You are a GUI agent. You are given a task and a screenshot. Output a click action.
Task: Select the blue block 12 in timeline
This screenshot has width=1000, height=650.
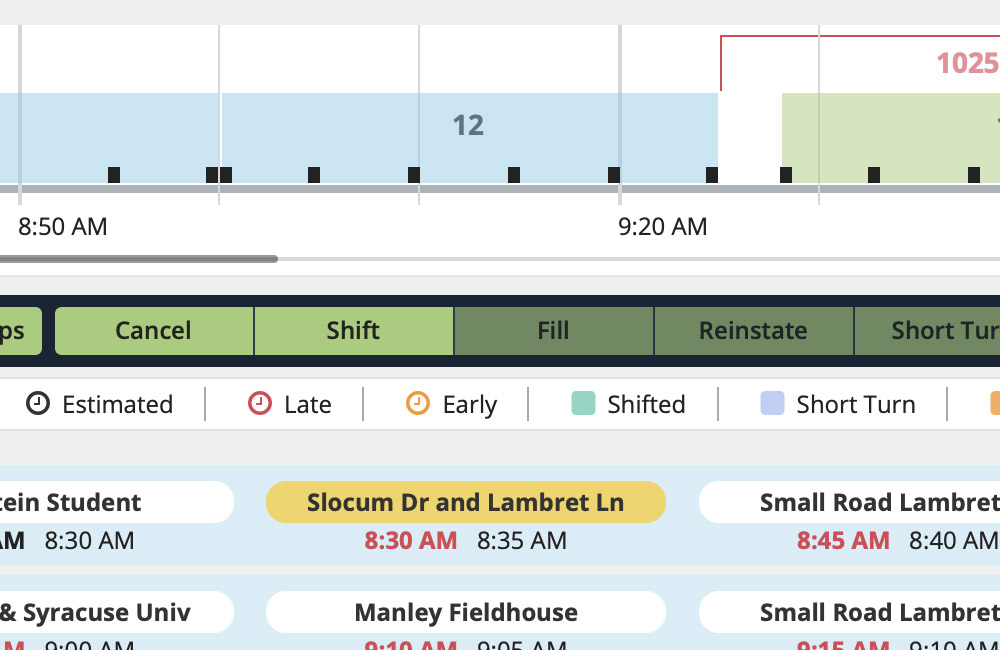coord(467,126)
